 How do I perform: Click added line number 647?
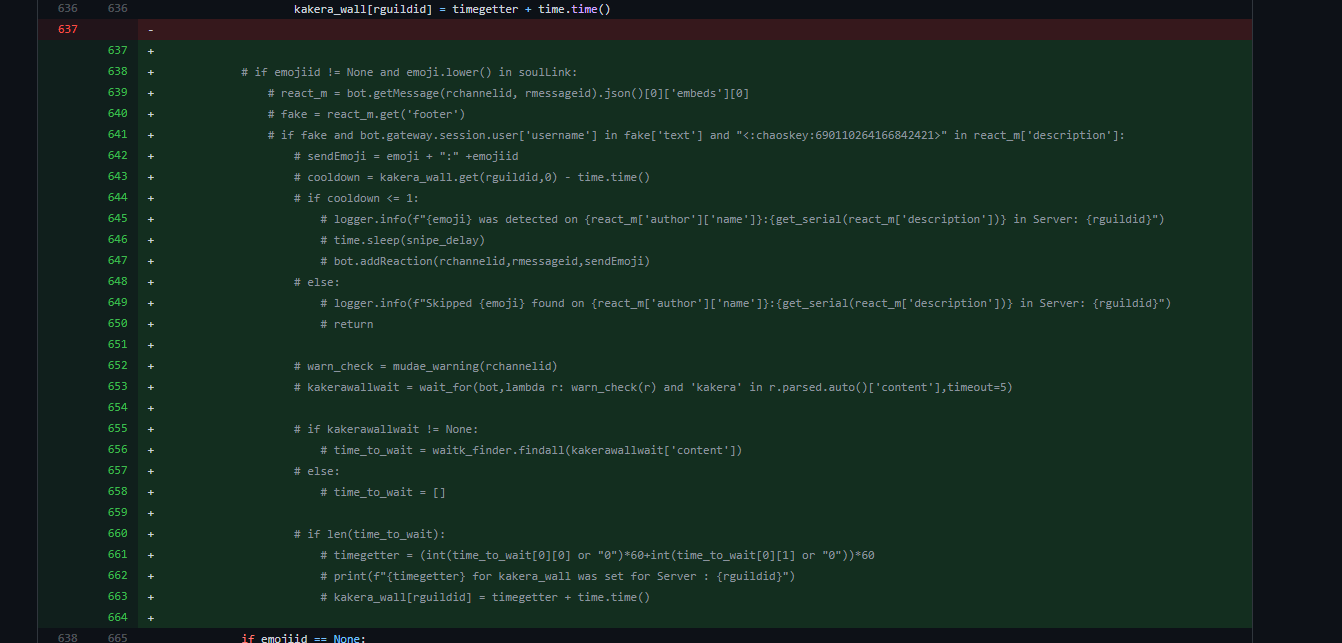(117, 261)
